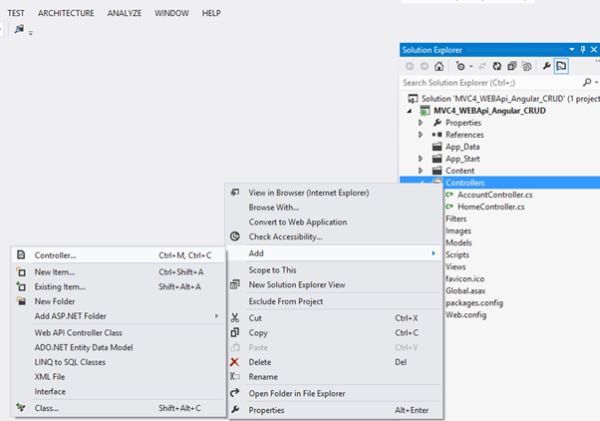
Task: Click the Collapse All icon in Solution Explorer
Action: (x=512, y=66)
